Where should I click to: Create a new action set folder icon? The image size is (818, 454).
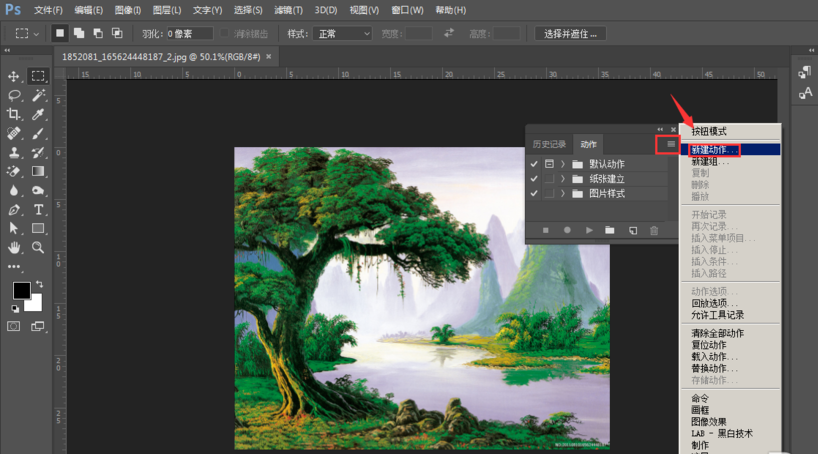click(610, 230)
